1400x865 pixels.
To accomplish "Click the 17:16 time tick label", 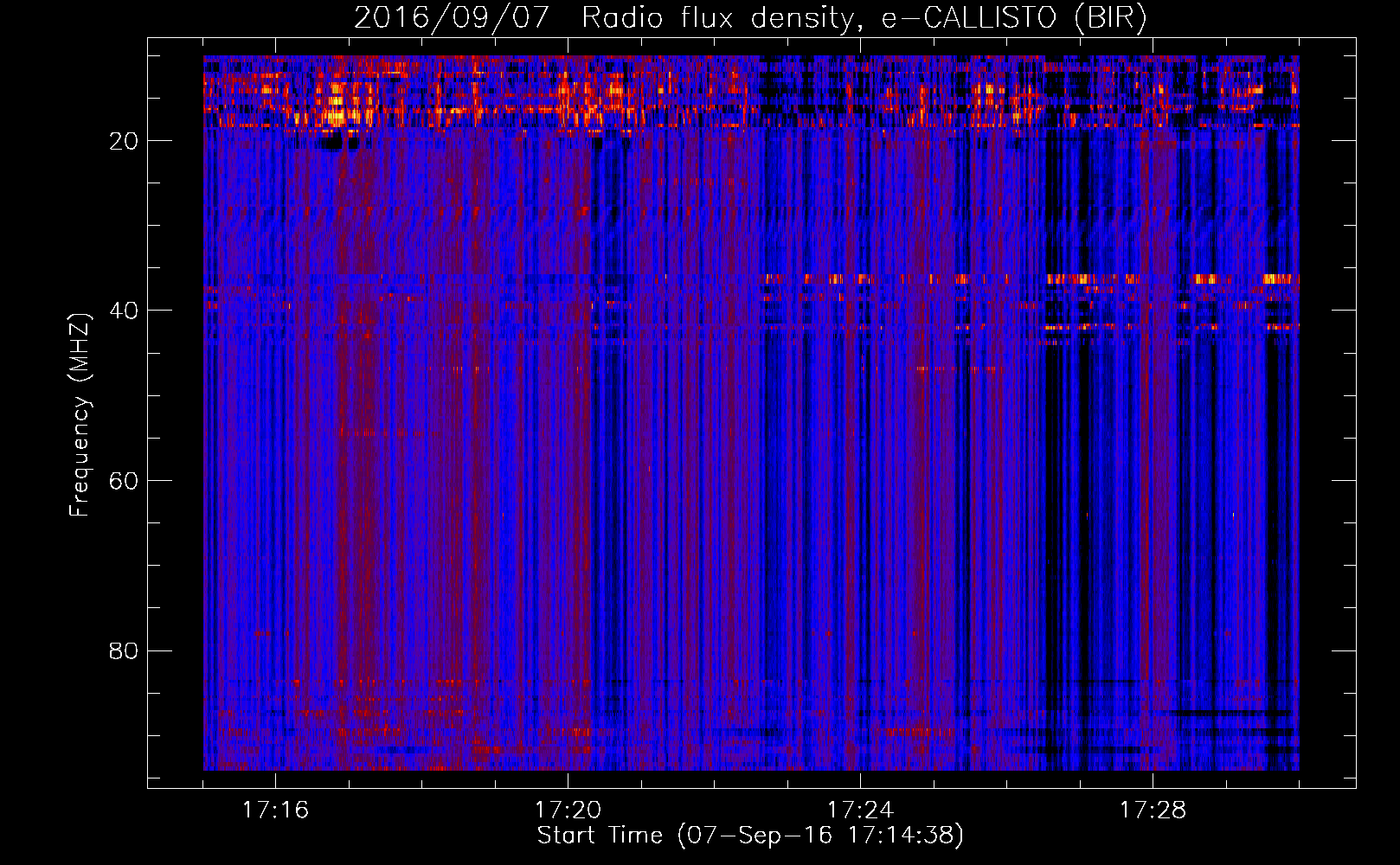I will [275, 811].
